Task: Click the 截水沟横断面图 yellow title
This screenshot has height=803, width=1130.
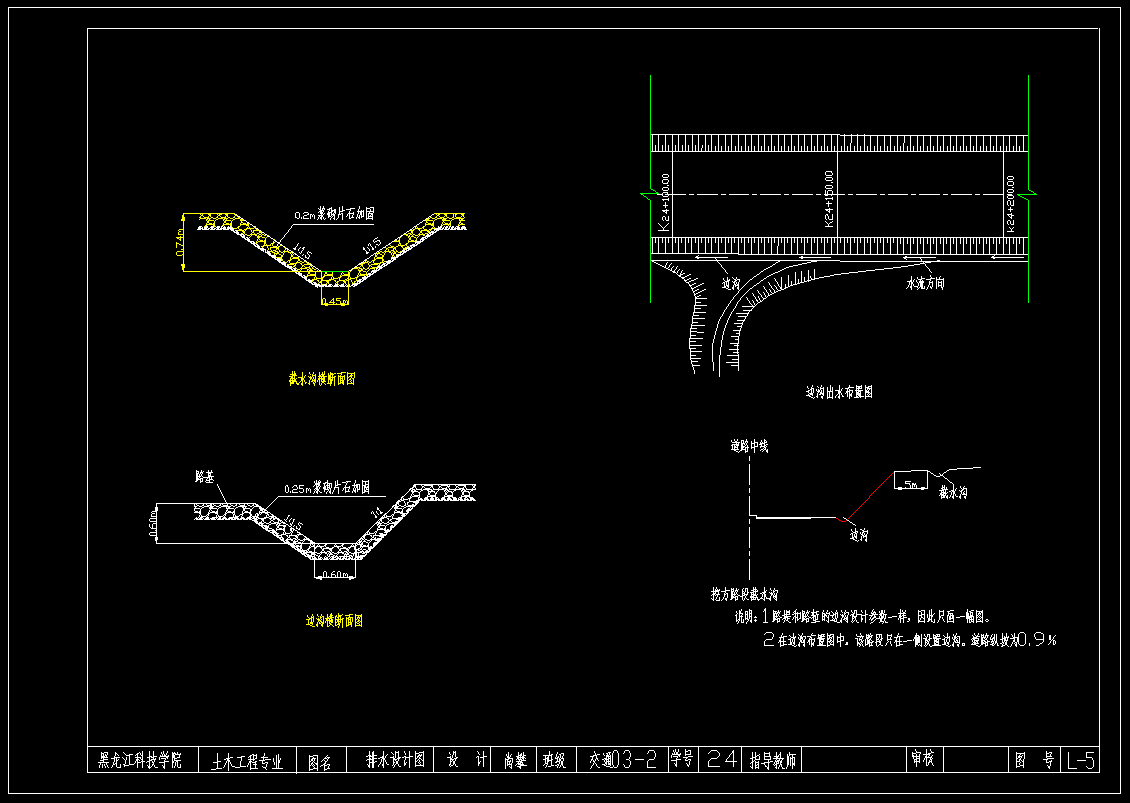Action: pos(322,379)
